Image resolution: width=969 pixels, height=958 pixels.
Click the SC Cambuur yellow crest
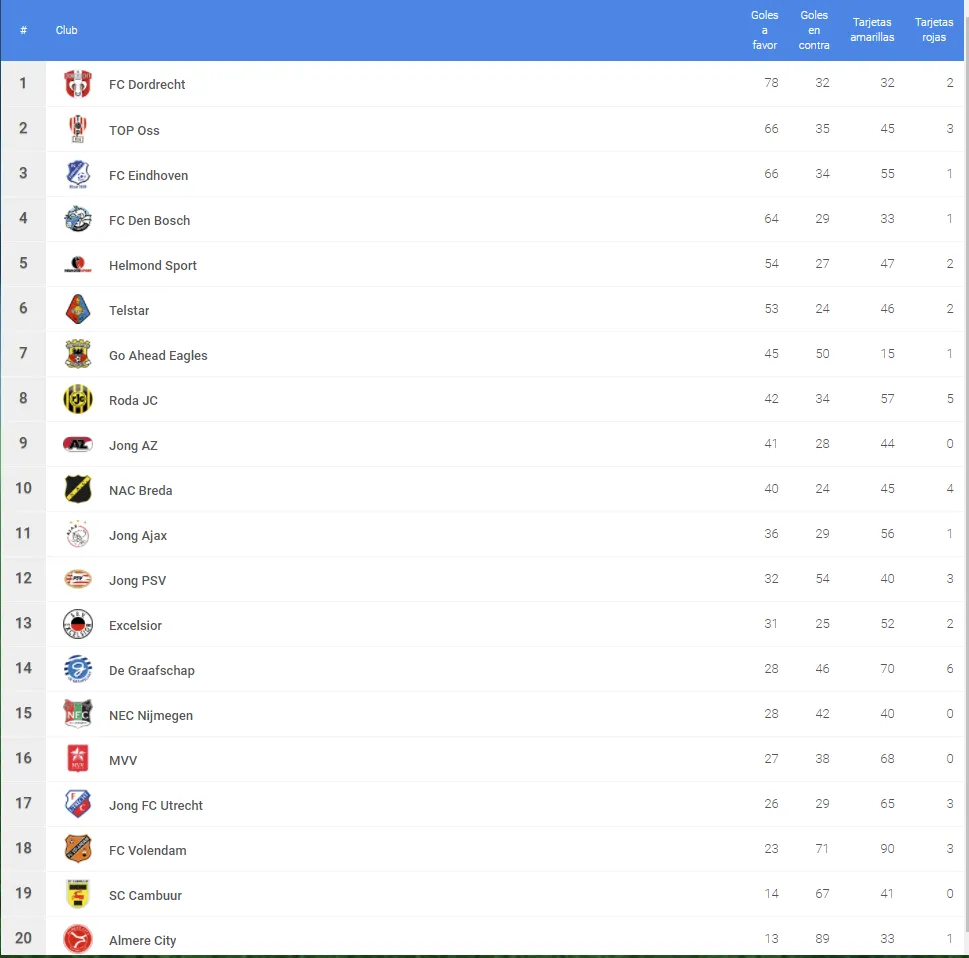pos(78,894)
